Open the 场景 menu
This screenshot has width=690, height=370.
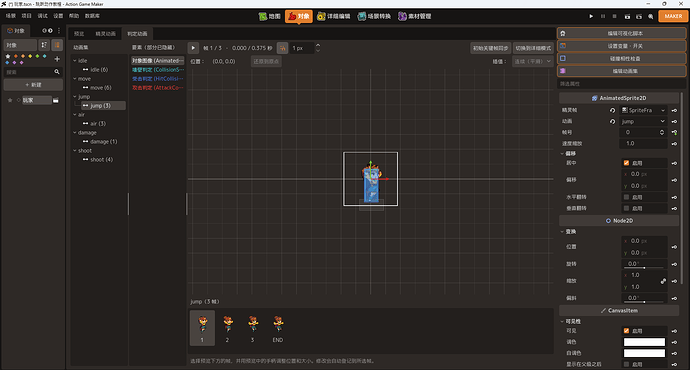[11, 16]
